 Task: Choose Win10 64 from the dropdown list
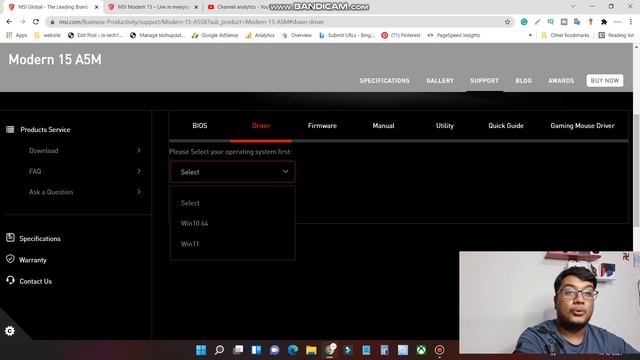pos(194,223)
